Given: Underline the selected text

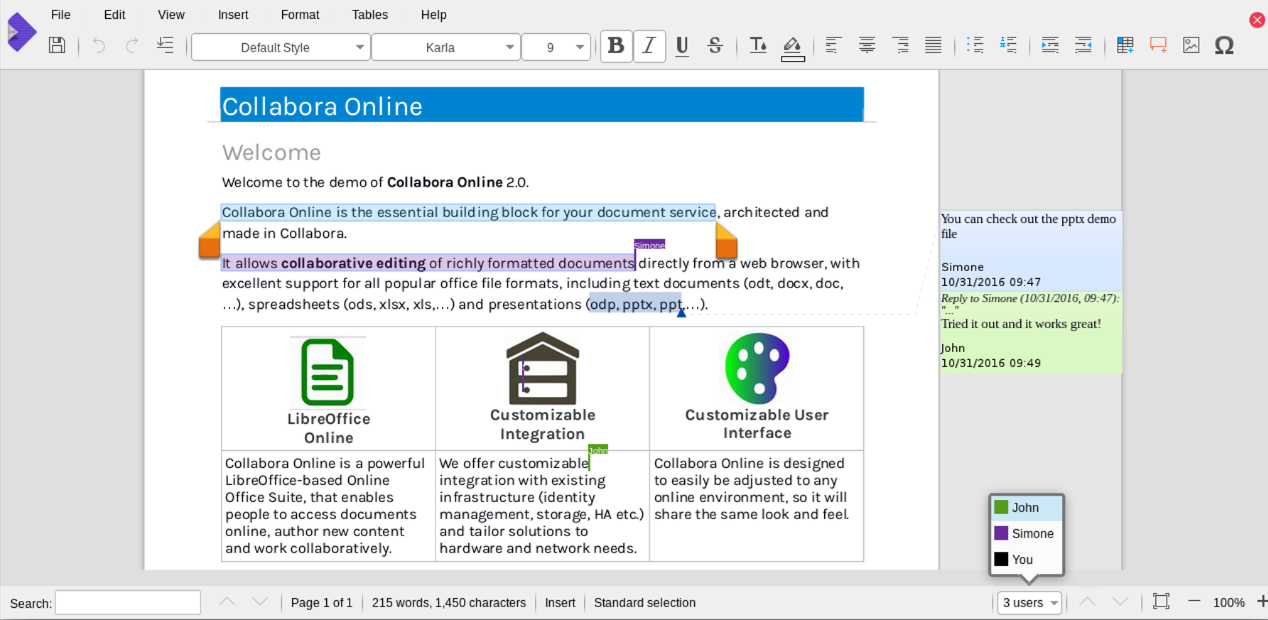Looking at the screenshot, I should point(682,46).
